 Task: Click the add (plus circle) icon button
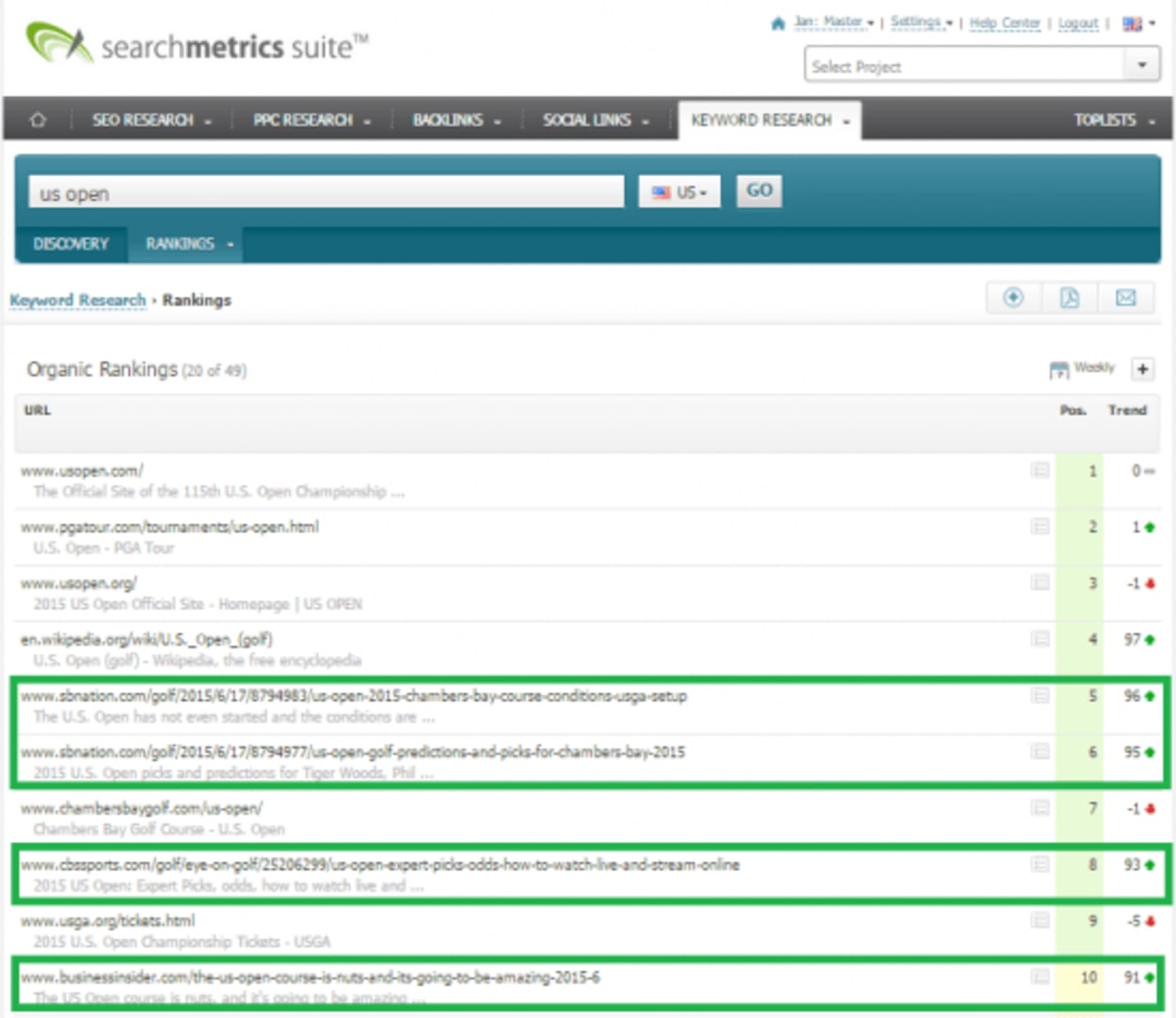pos(1013,298)
